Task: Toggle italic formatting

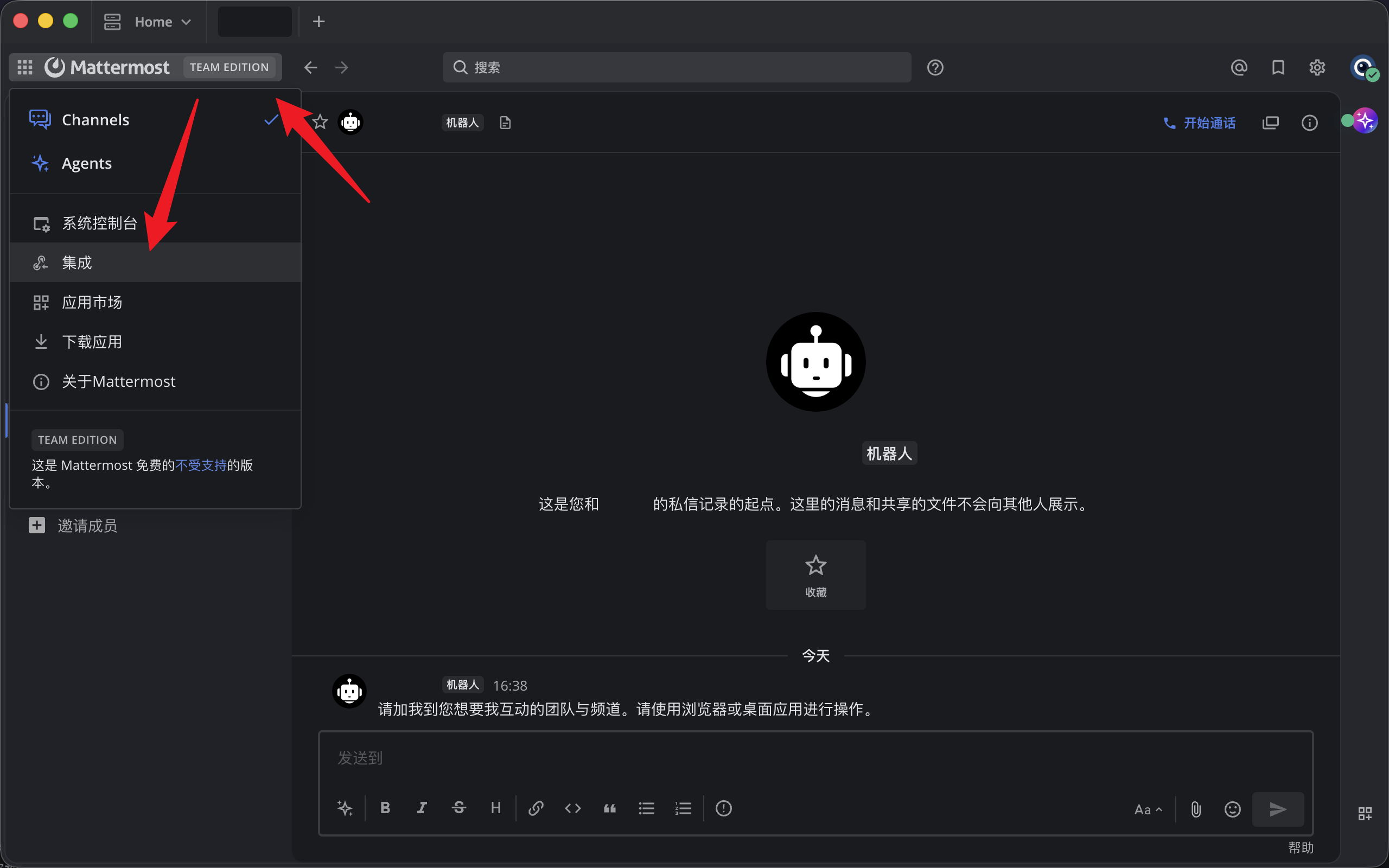Action: 422,808
